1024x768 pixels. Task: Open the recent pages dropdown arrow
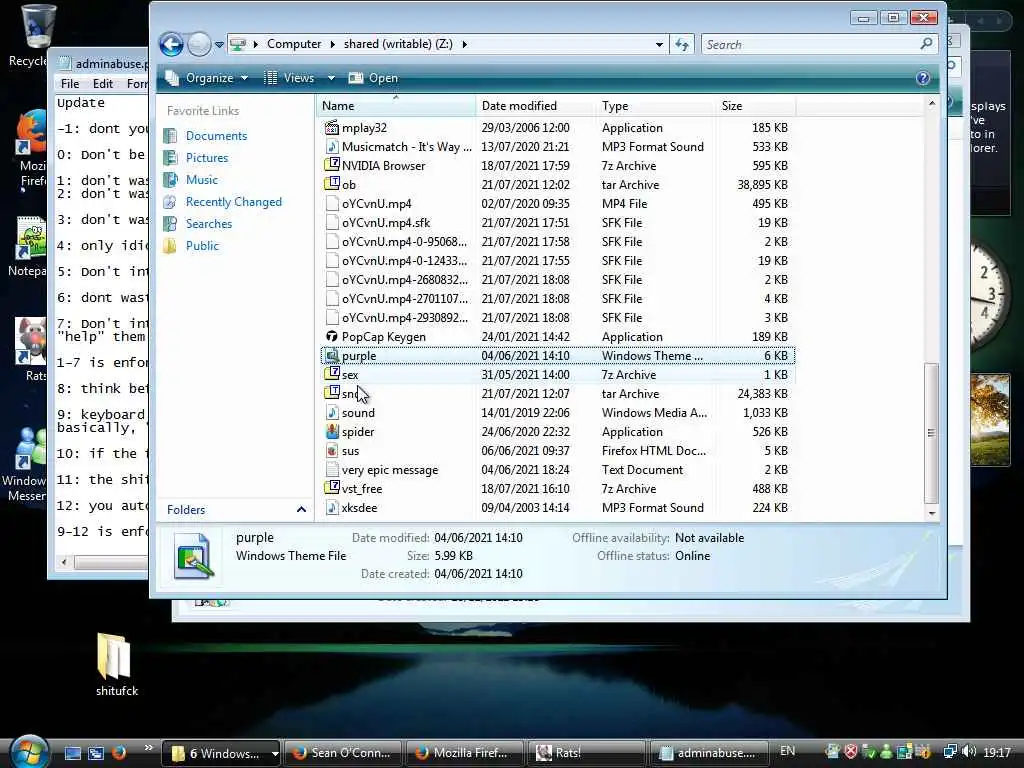(219, 45)
